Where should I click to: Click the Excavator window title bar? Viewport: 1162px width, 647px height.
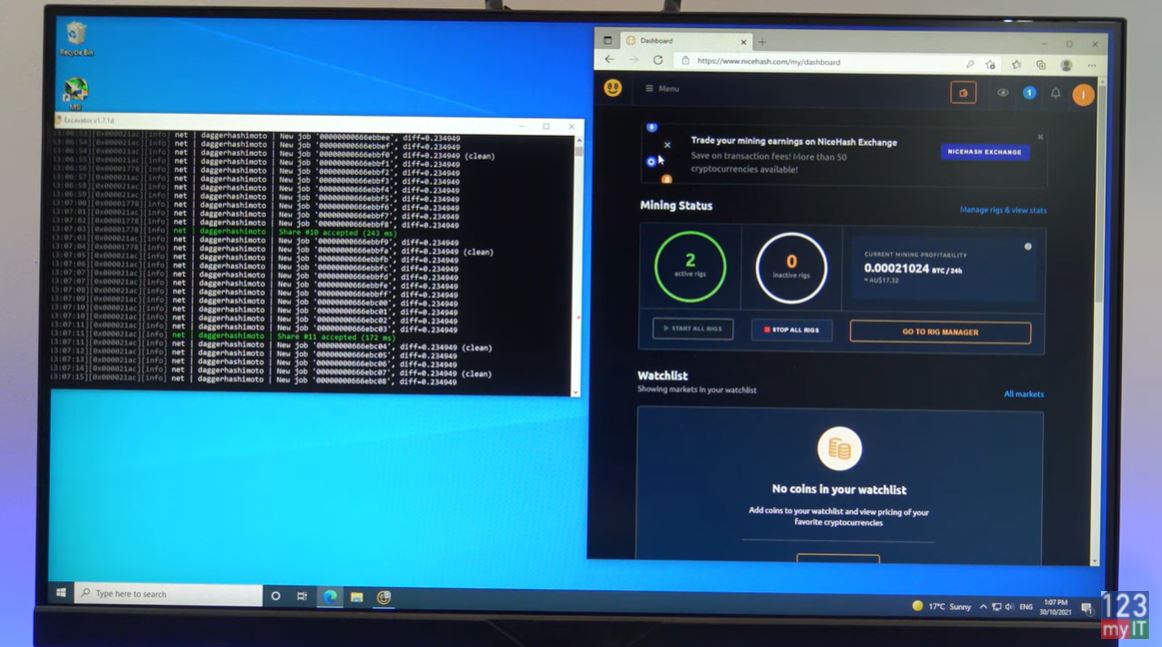pyautogui.click(x=319, y=122)
